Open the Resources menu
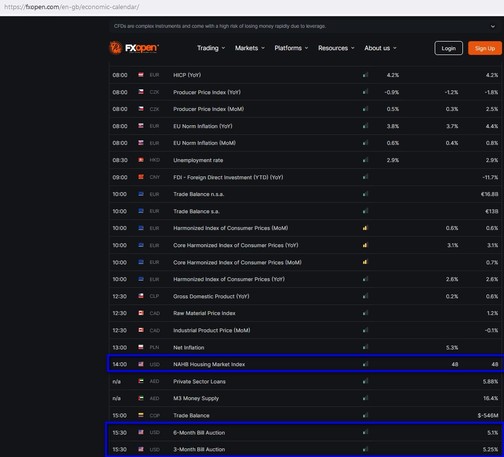504x457 pixels. coord(336,48)
